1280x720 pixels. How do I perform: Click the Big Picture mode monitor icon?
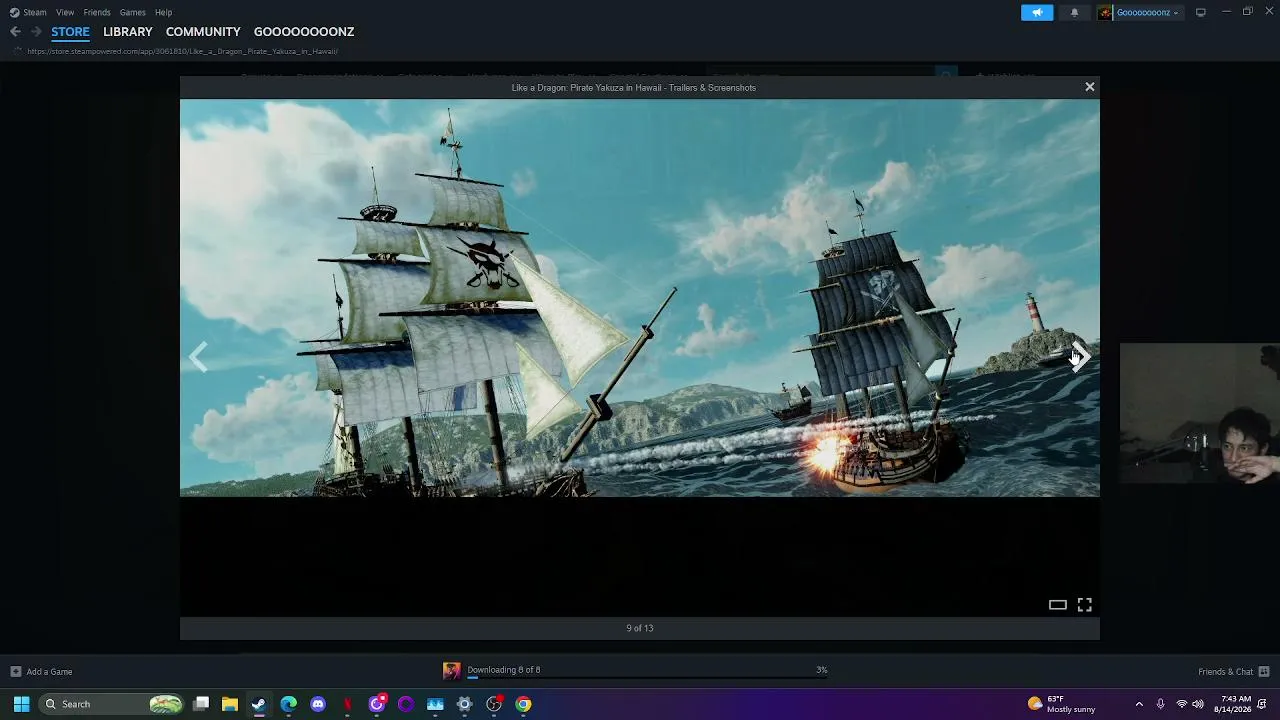[x=1201, y=12]
